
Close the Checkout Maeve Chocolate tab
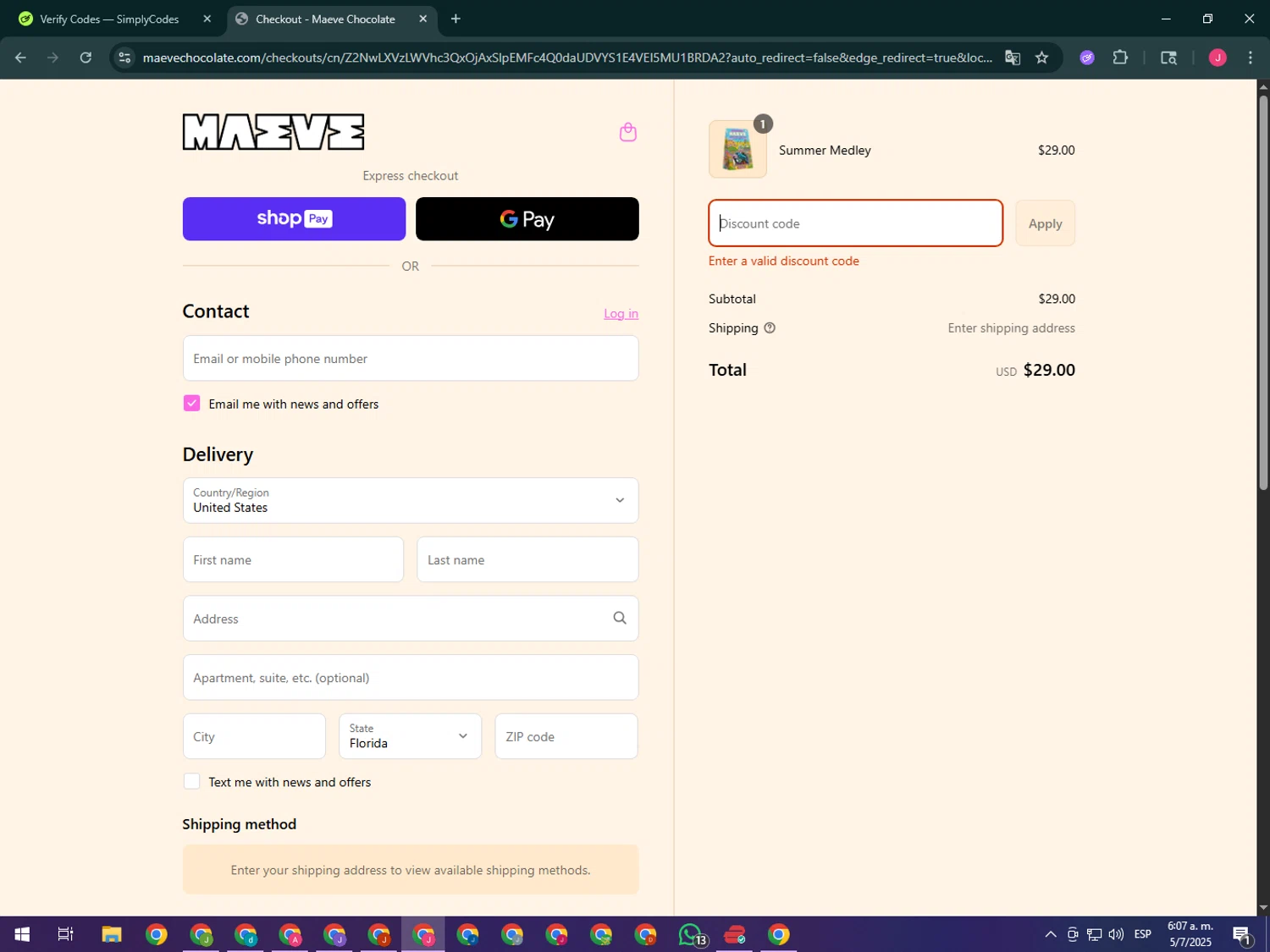422,19
